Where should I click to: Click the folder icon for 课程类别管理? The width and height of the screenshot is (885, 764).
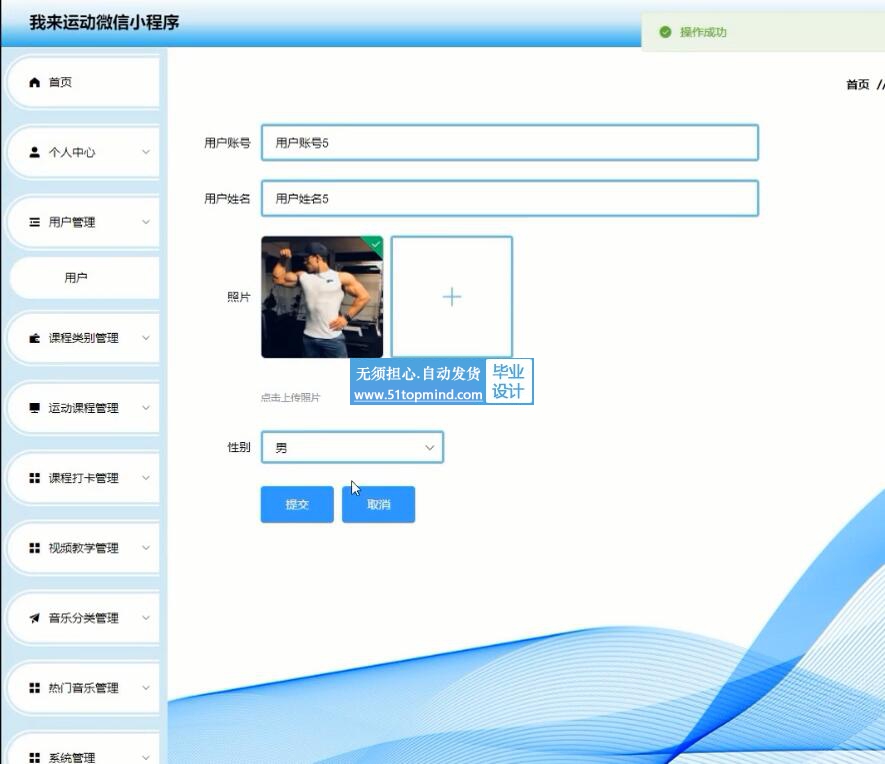tap(34, 338)
